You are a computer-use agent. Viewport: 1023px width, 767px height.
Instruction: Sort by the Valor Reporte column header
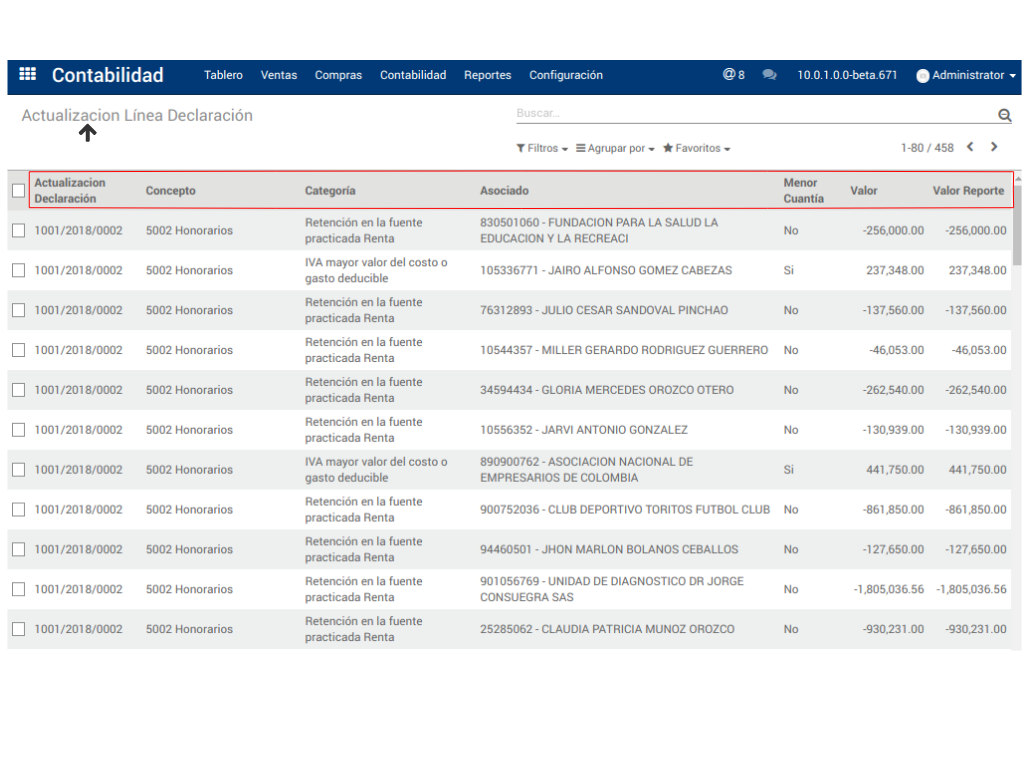tap(968, 190)
